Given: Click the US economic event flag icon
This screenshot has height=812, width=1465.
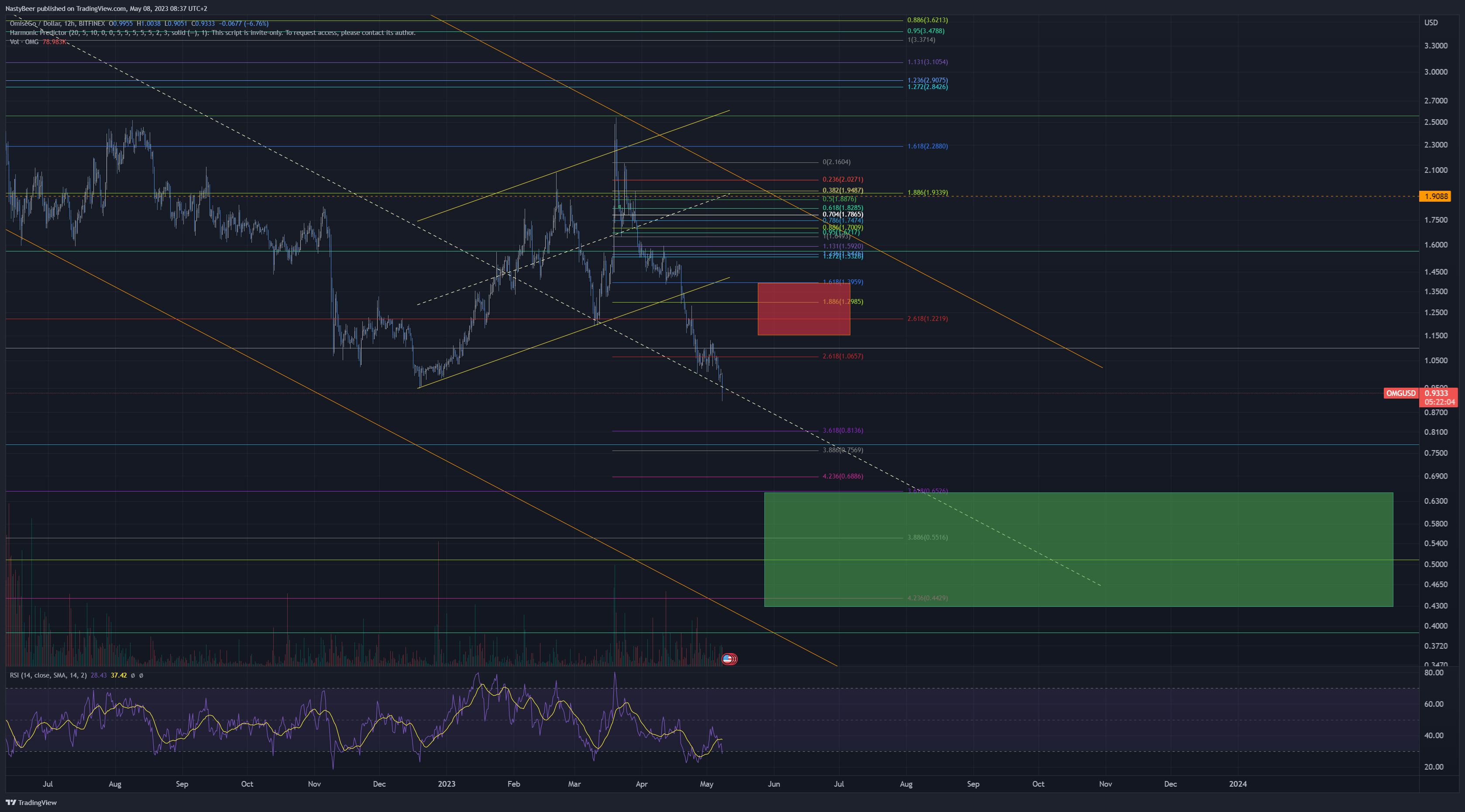Looking at the screenshot, I should [727, 659].
